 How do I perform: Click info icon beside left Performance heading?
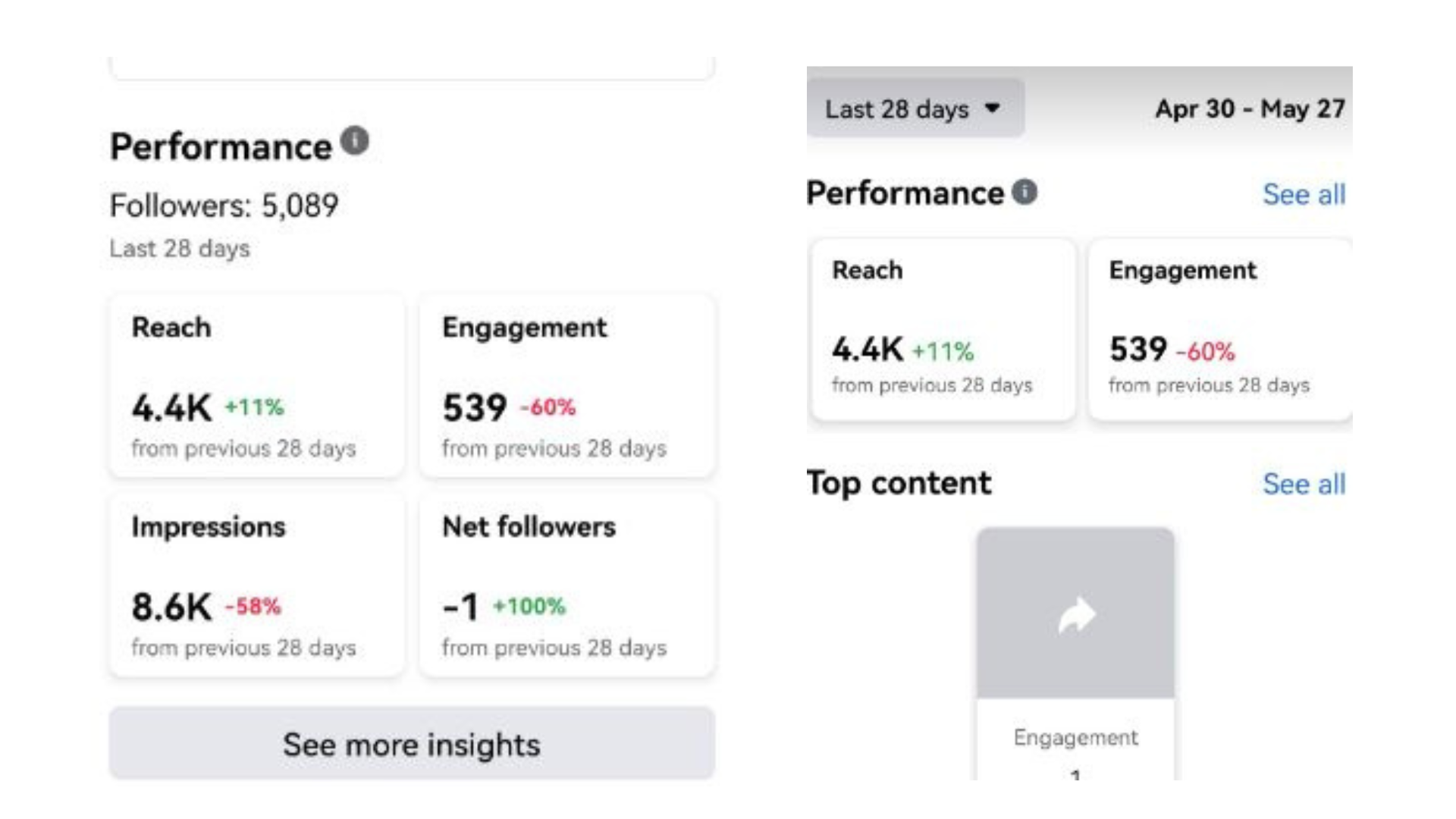(x=354, y=141)
